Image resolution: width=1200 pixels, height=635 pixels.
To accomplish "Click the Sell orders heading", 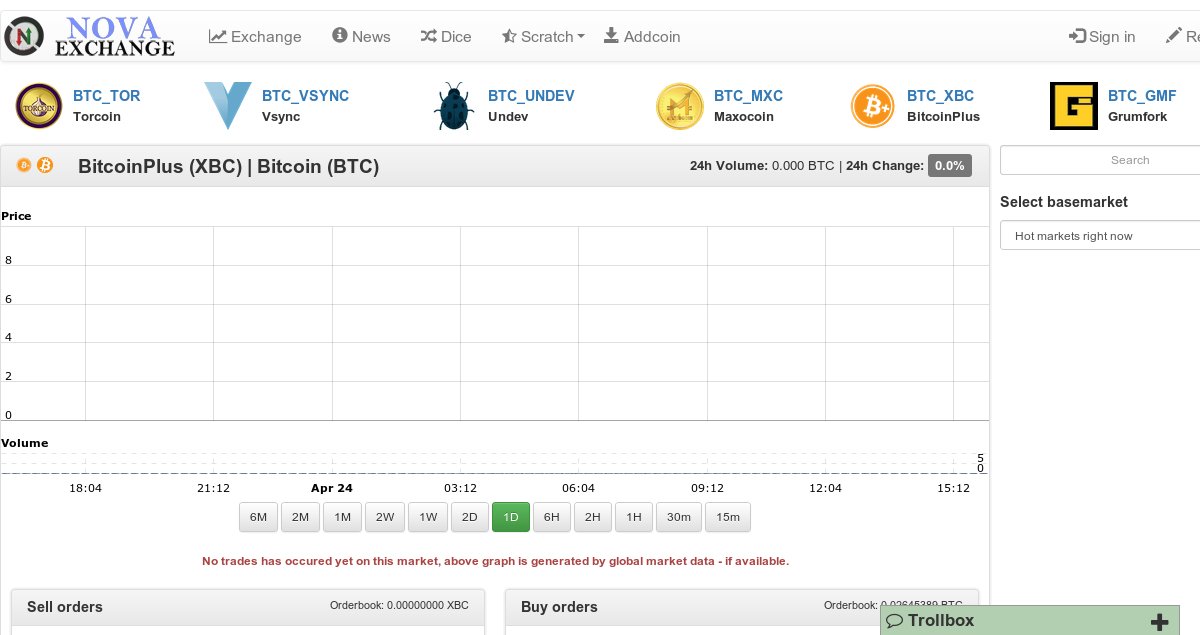I will point(65,607).
